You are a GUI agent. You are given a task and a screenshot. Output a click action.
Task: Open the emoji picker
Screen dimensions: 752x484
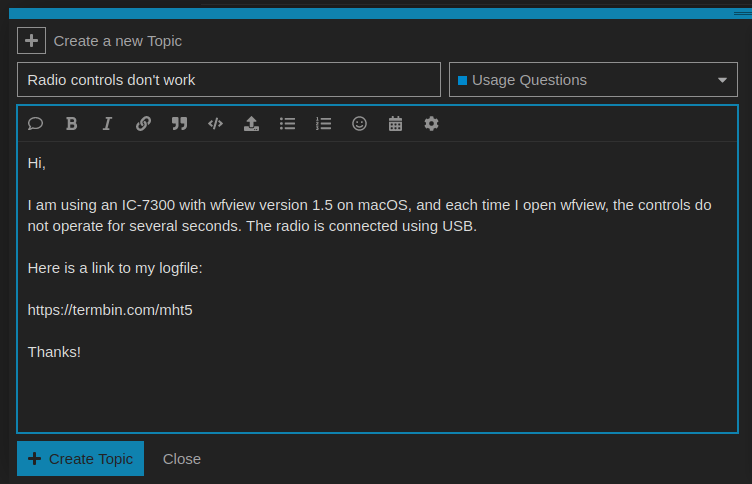pyautogui.click(x=359, y=124)
